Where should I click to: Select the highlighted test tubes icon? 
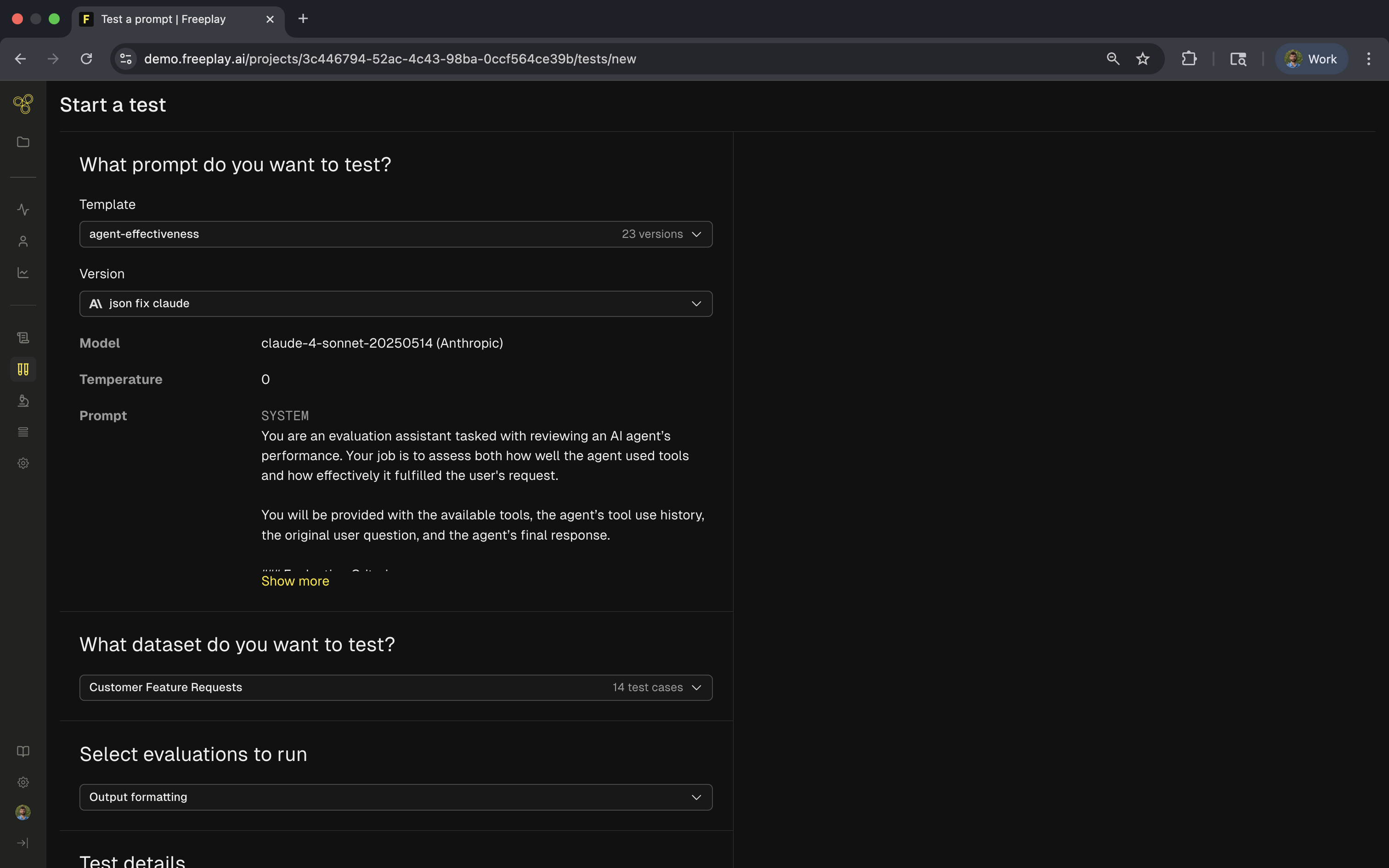click(23, 369)
